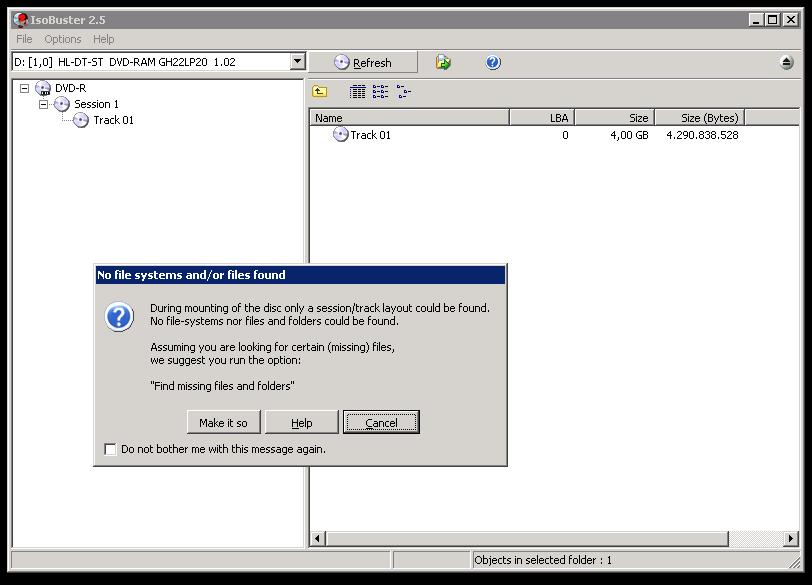Select Track 01 icon in the file list
Image resolution: width=812 pixels, height=585 pixels.
(x=340, y=135)
